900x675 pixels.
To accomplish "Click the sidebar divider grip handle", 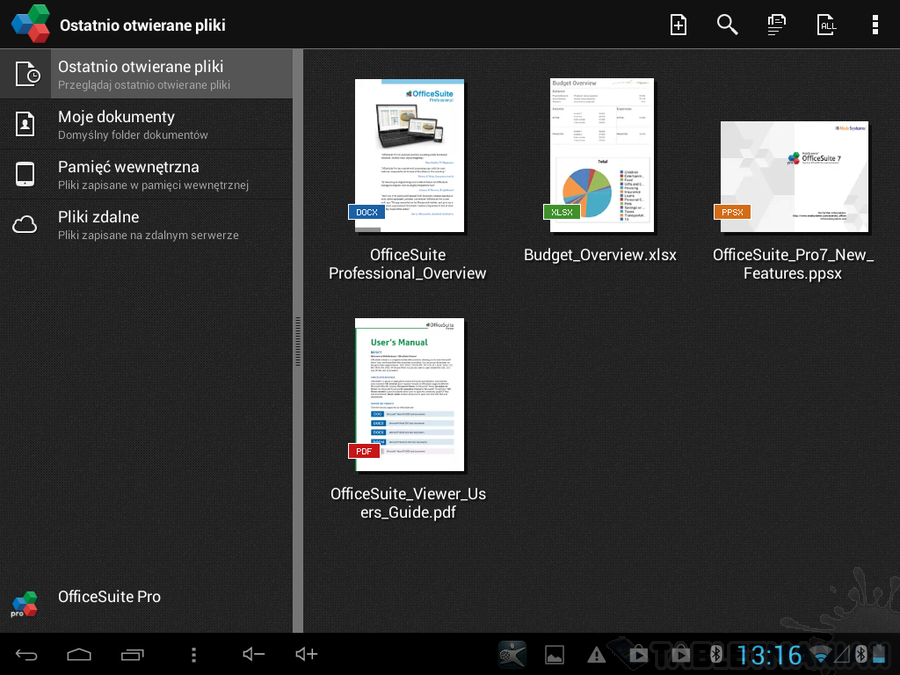I will pos(297,341).
